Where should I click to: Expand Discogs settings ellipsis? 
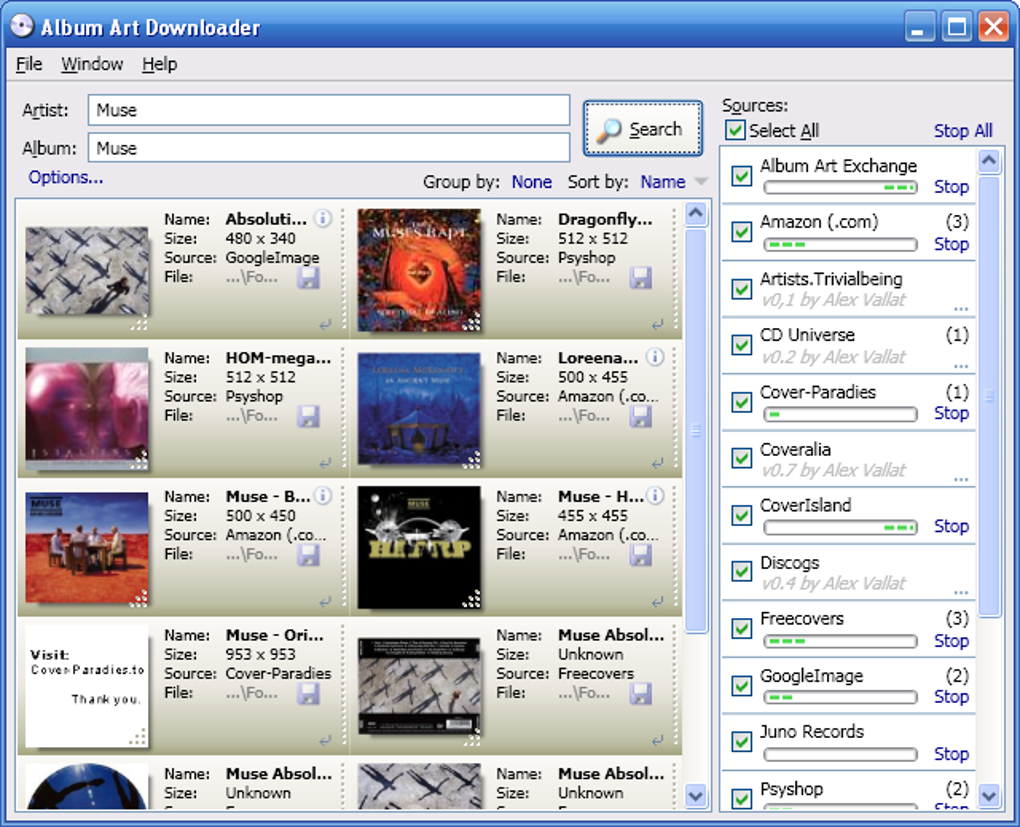(x=961, y=592)
